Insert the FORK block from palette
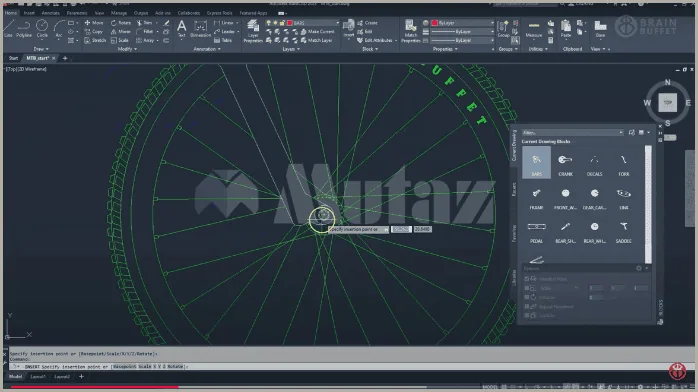698x392 pixels. tap(624, 164)
